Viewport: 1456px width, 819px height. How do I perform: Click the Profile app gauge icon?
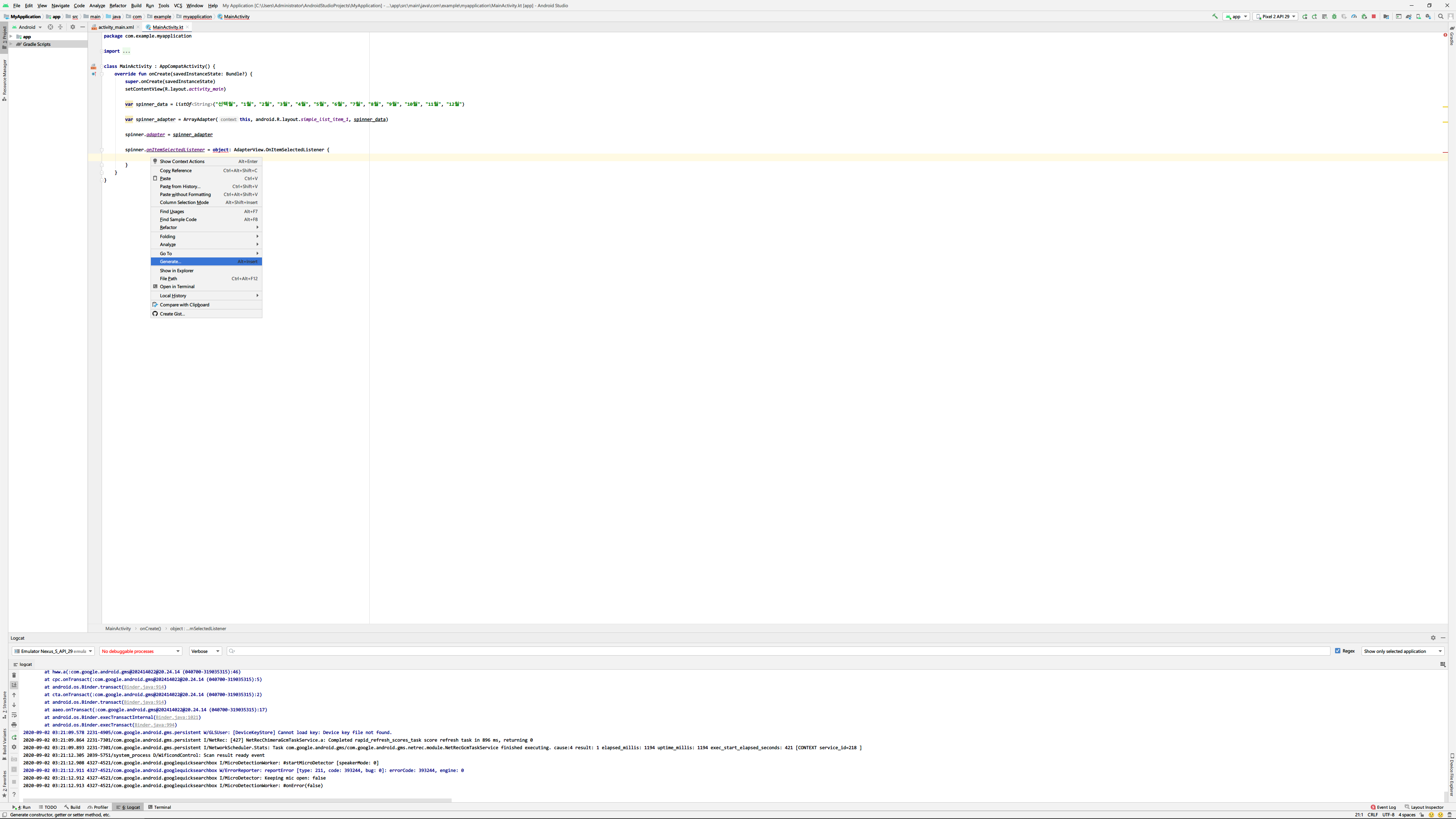click(1354, 16)
